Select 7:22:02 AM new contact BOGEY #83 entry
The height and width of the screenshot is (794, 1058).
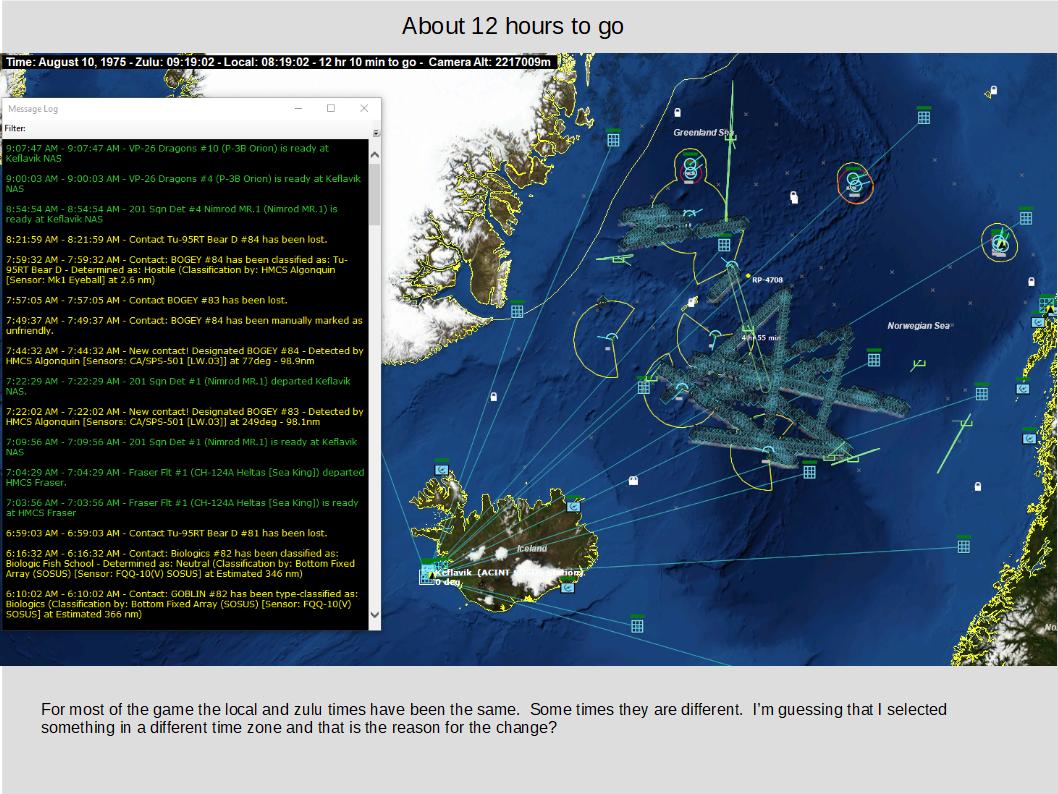186,416
